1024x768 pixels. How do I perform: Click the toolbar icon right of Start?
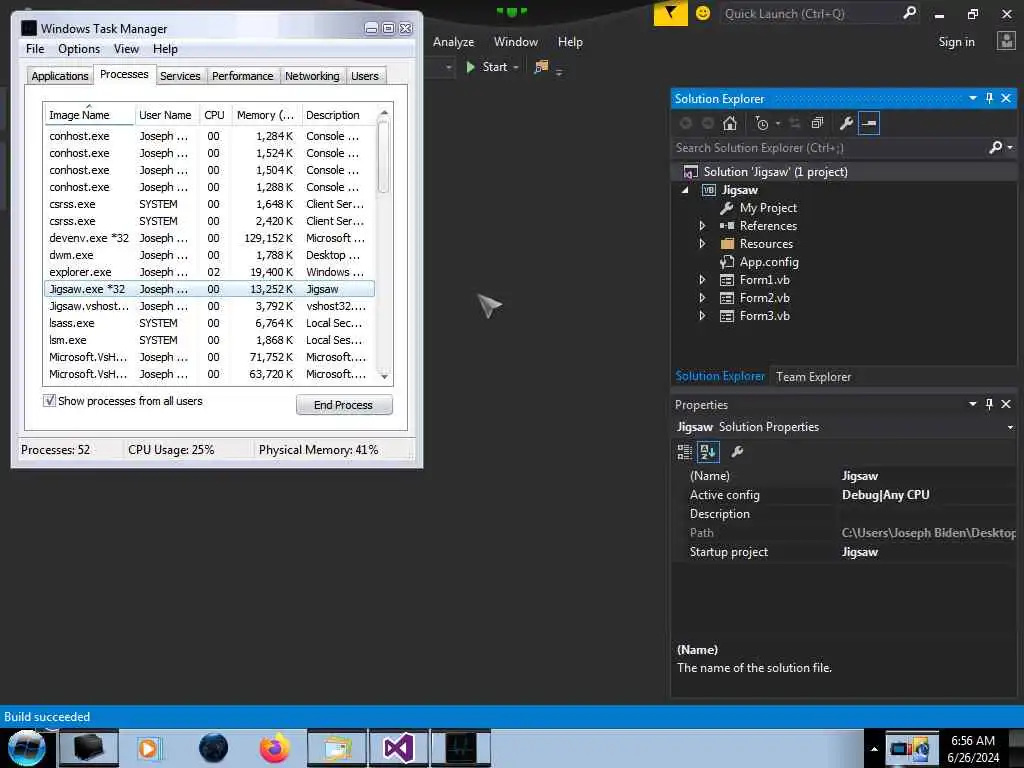(541, 67)
